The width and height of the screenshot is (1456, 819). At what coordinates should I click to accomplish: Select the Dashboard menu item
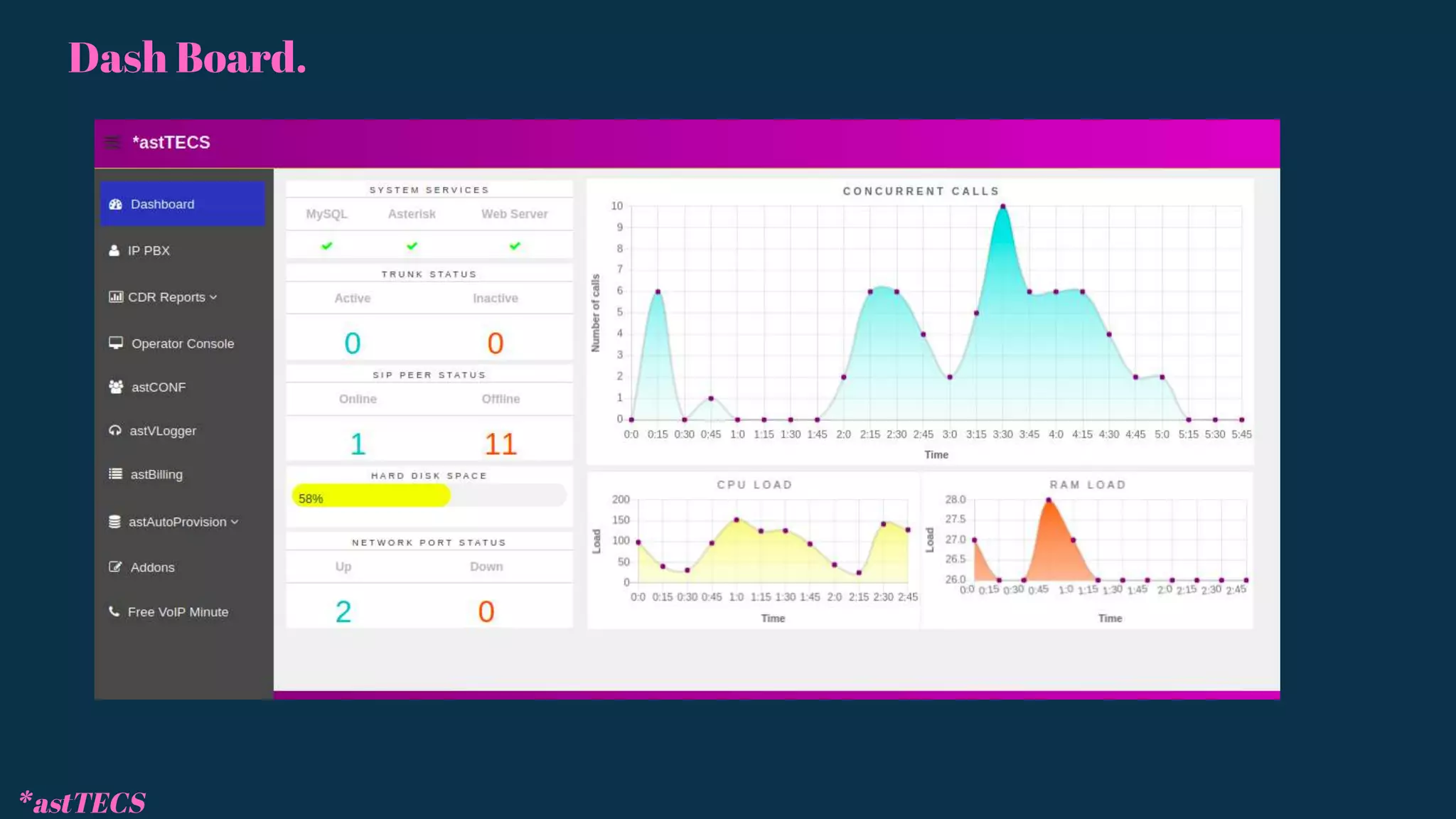(x=162, y=205)
